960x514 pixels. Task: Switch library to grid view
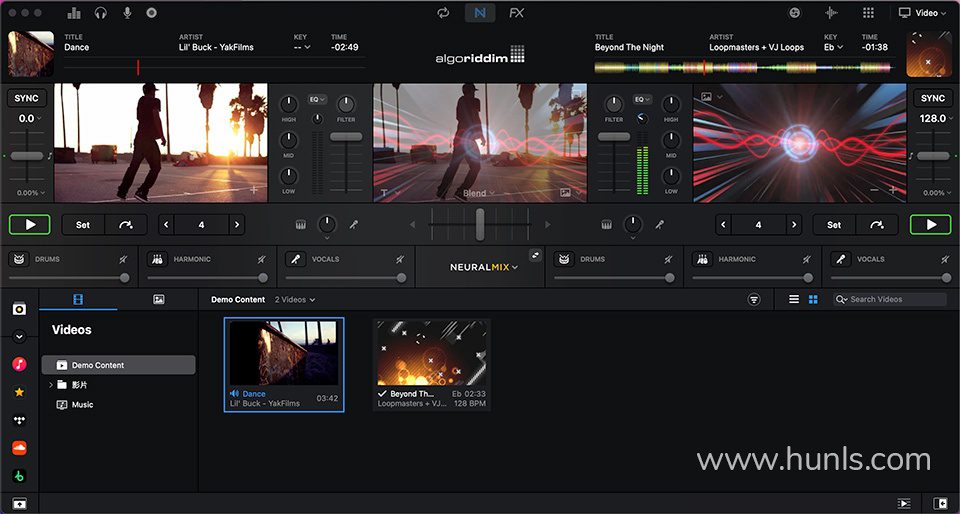[813, 299]
